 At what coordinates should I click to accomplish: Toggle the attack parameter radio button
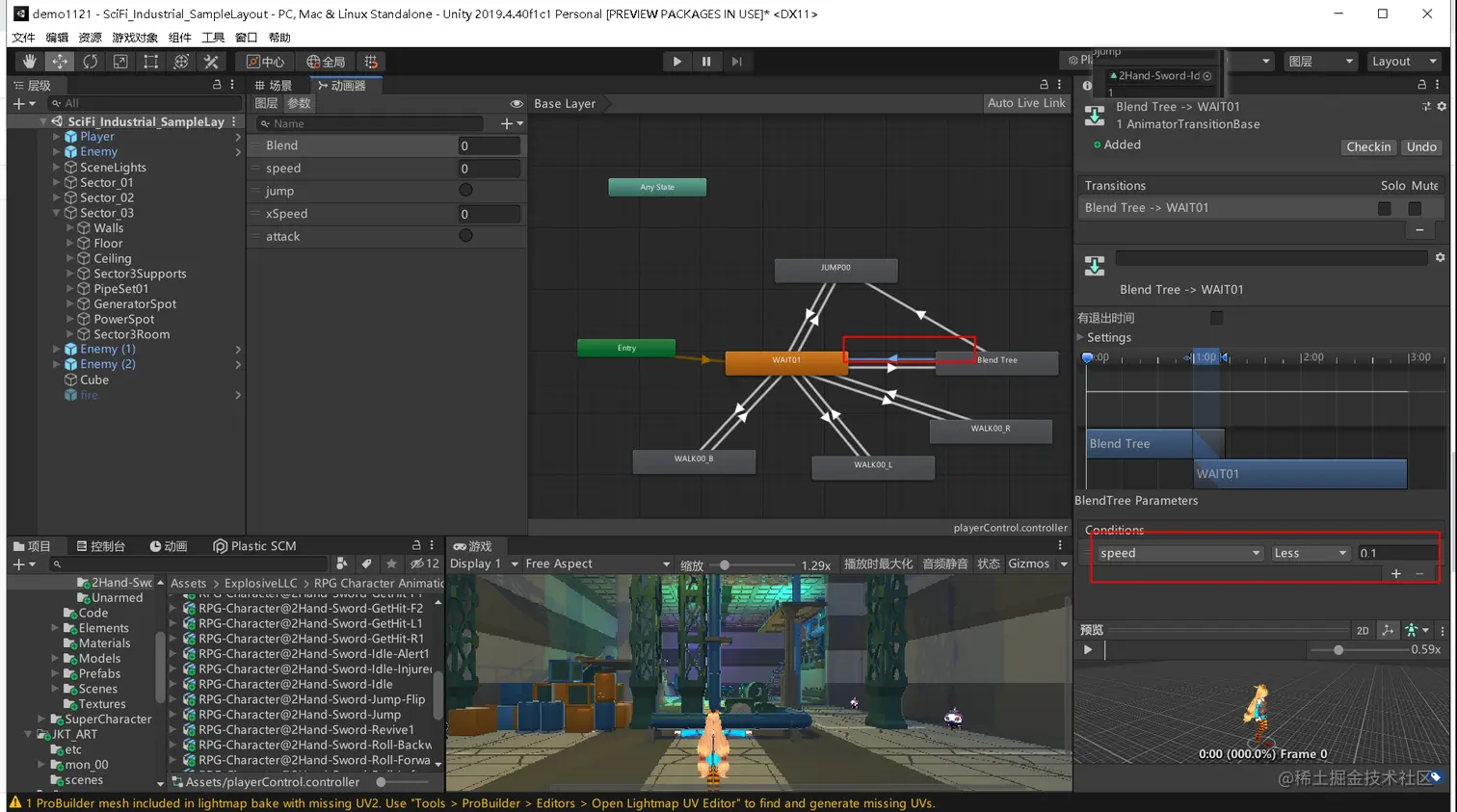[x=465, y=235]
